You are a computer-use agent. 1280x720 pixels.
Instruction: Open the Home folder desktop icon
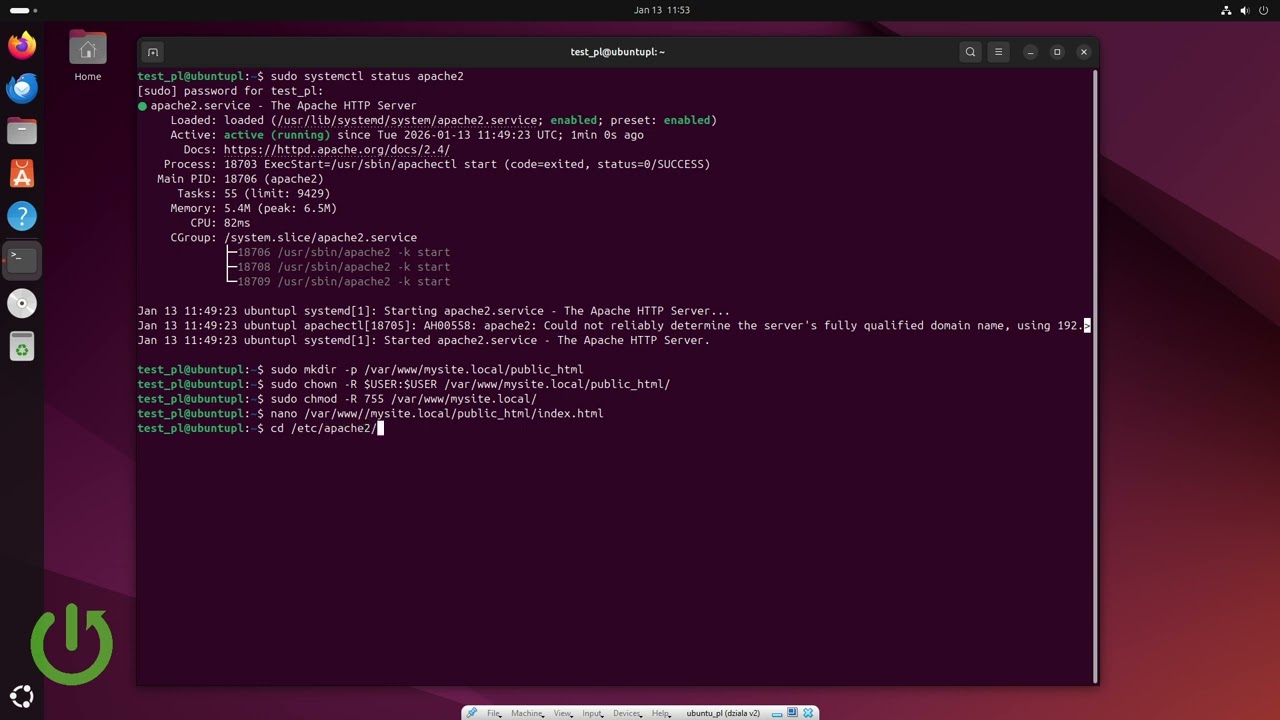[88, 56]
